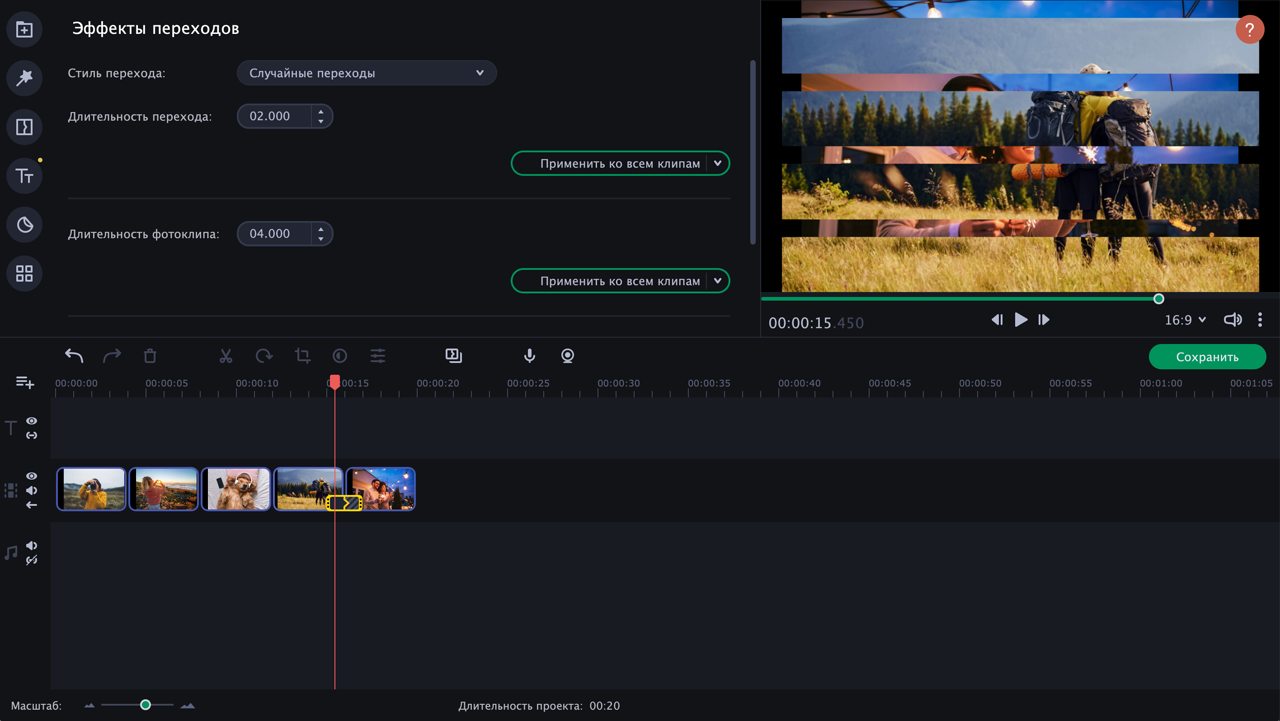Image resolution: width=1280 pixels, height=721 pixels.
Task: Open the Transitions tab in sidebar
Action: (x=24, y=127)
